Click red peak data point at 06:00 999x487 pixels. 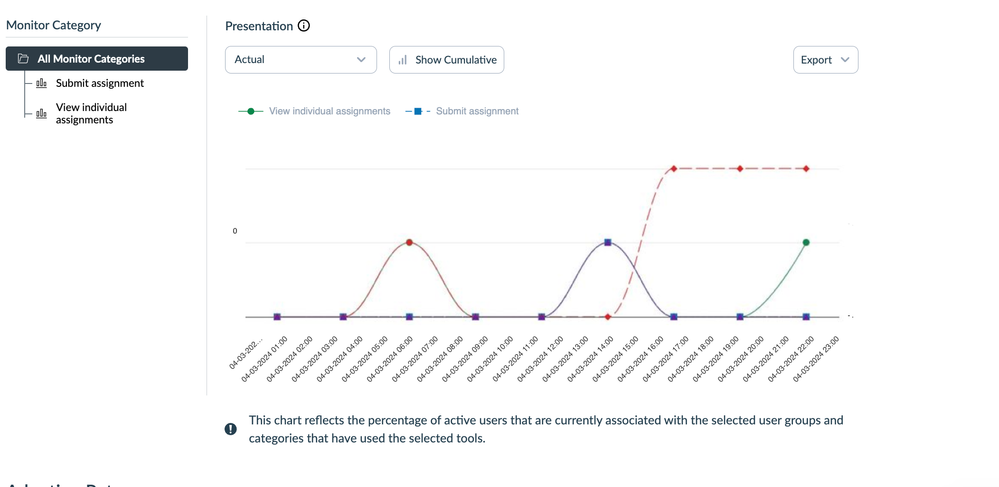click(x=409, y=242)
